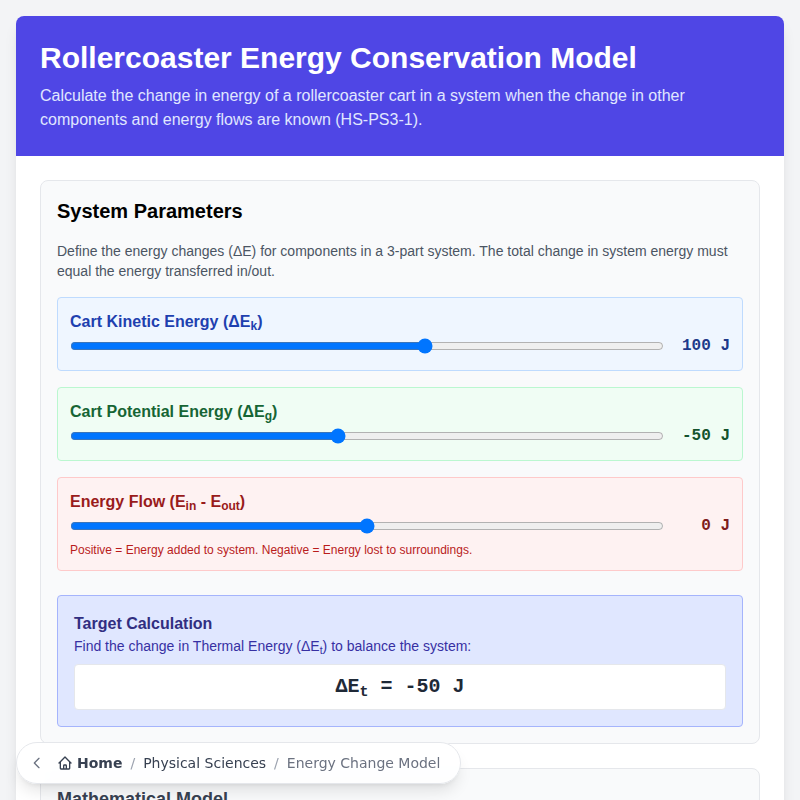Image resolution: width=800 pixels, height=800 pixels.
Task: Select the -50 J potential energy value
Action: click(707, 435)
